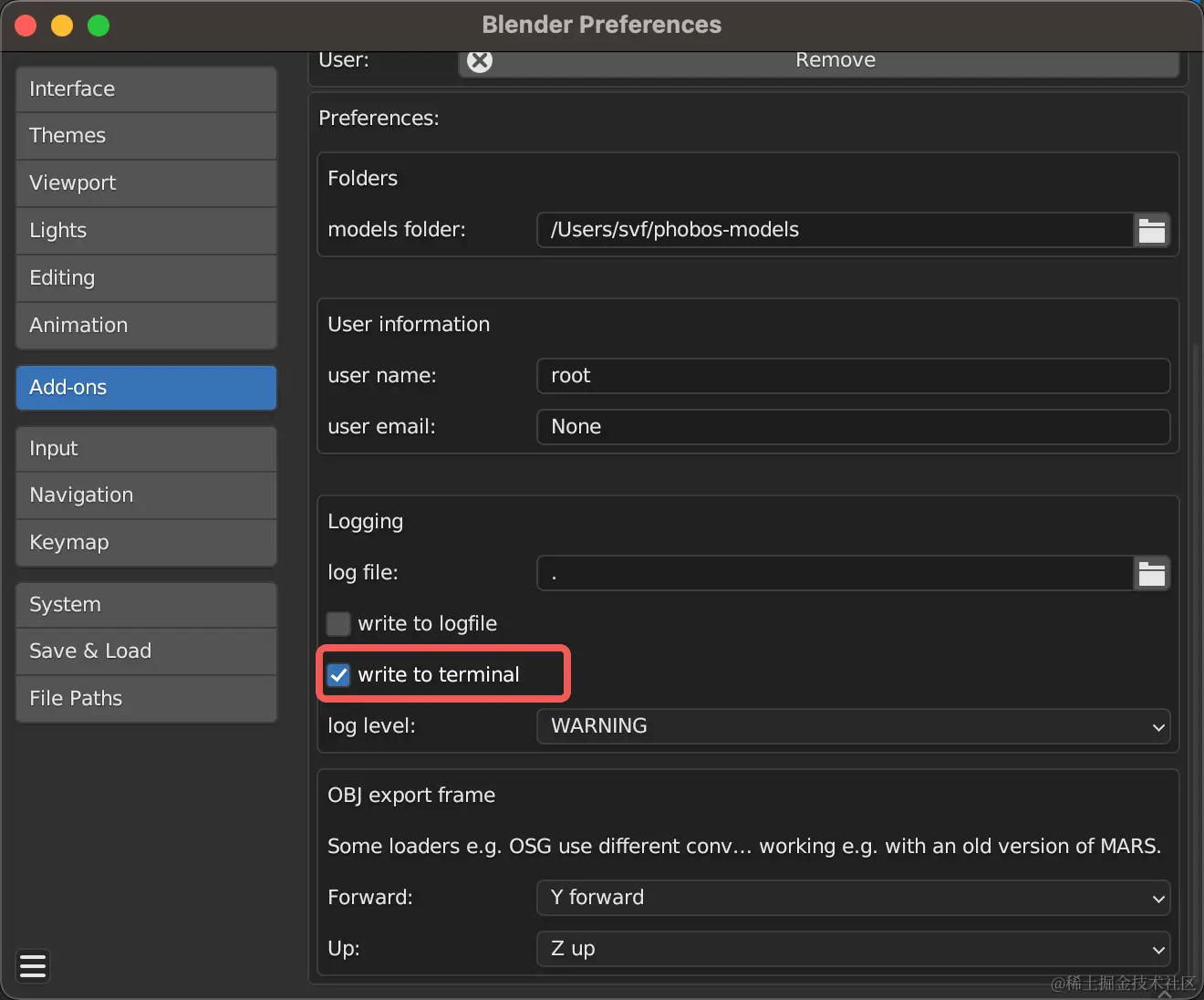Go to the Editing preferences section
This screenshot has width=1204, height=1000.
pos(146,278)
